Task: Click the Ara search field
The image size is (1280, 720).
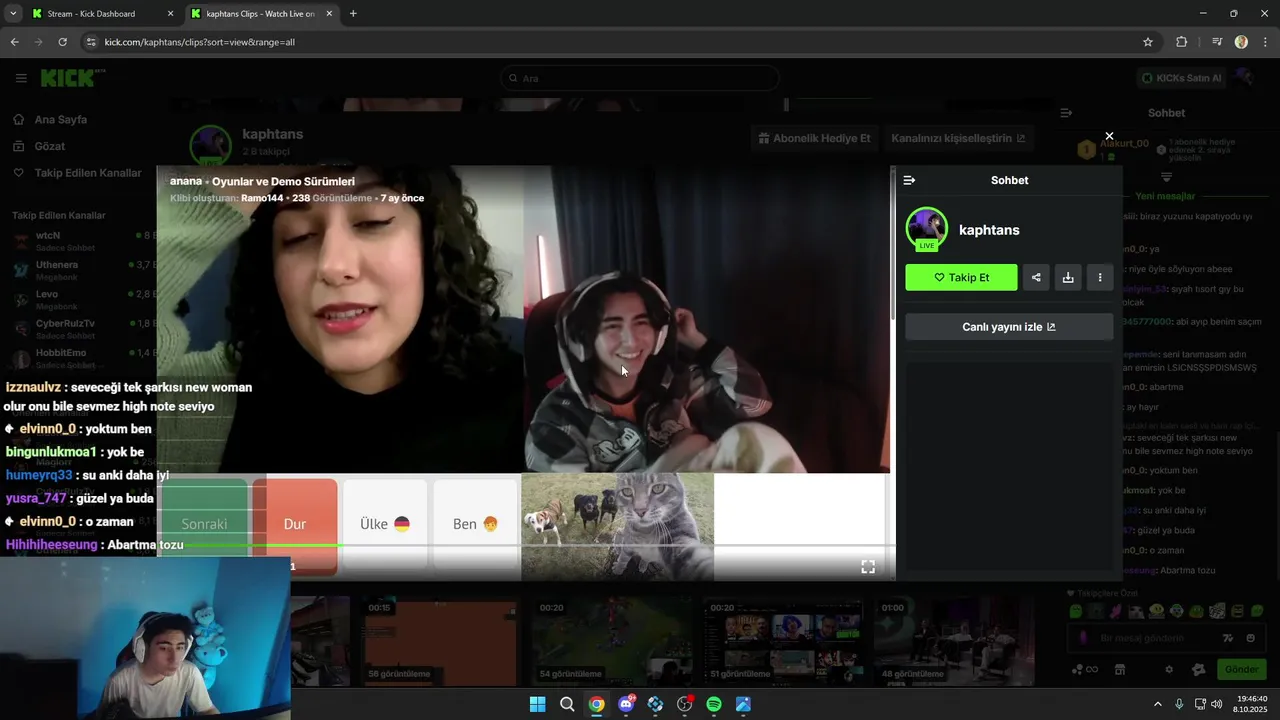Action: tap(640, 78)
